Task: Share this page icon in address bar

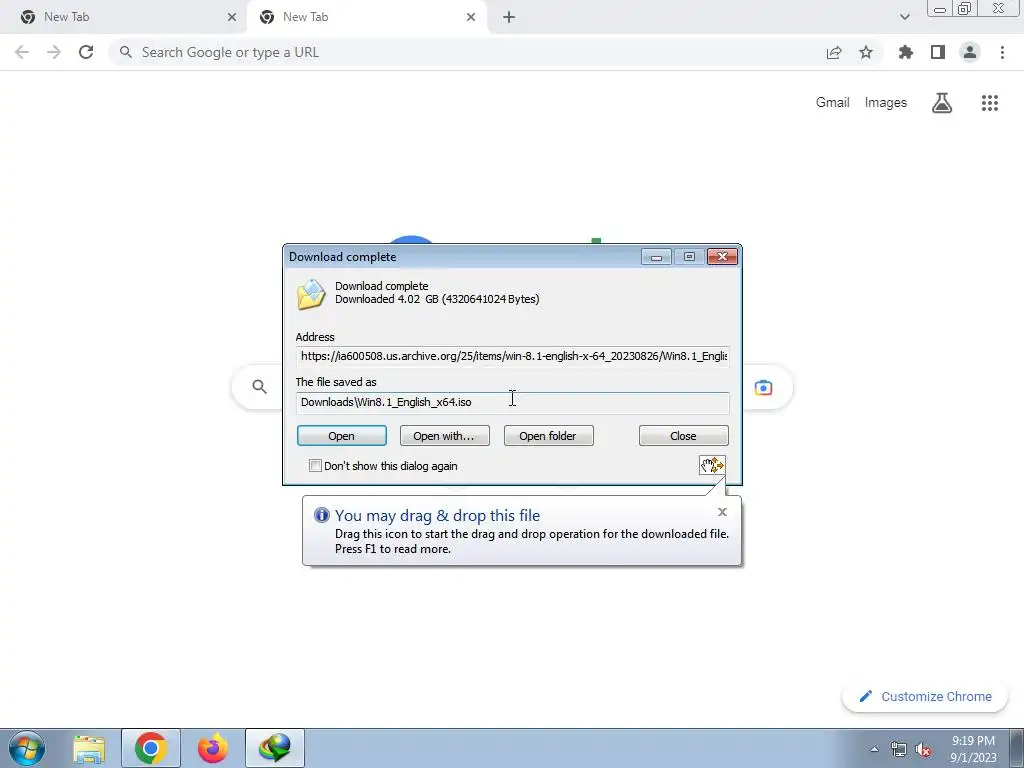Action: 833,52
